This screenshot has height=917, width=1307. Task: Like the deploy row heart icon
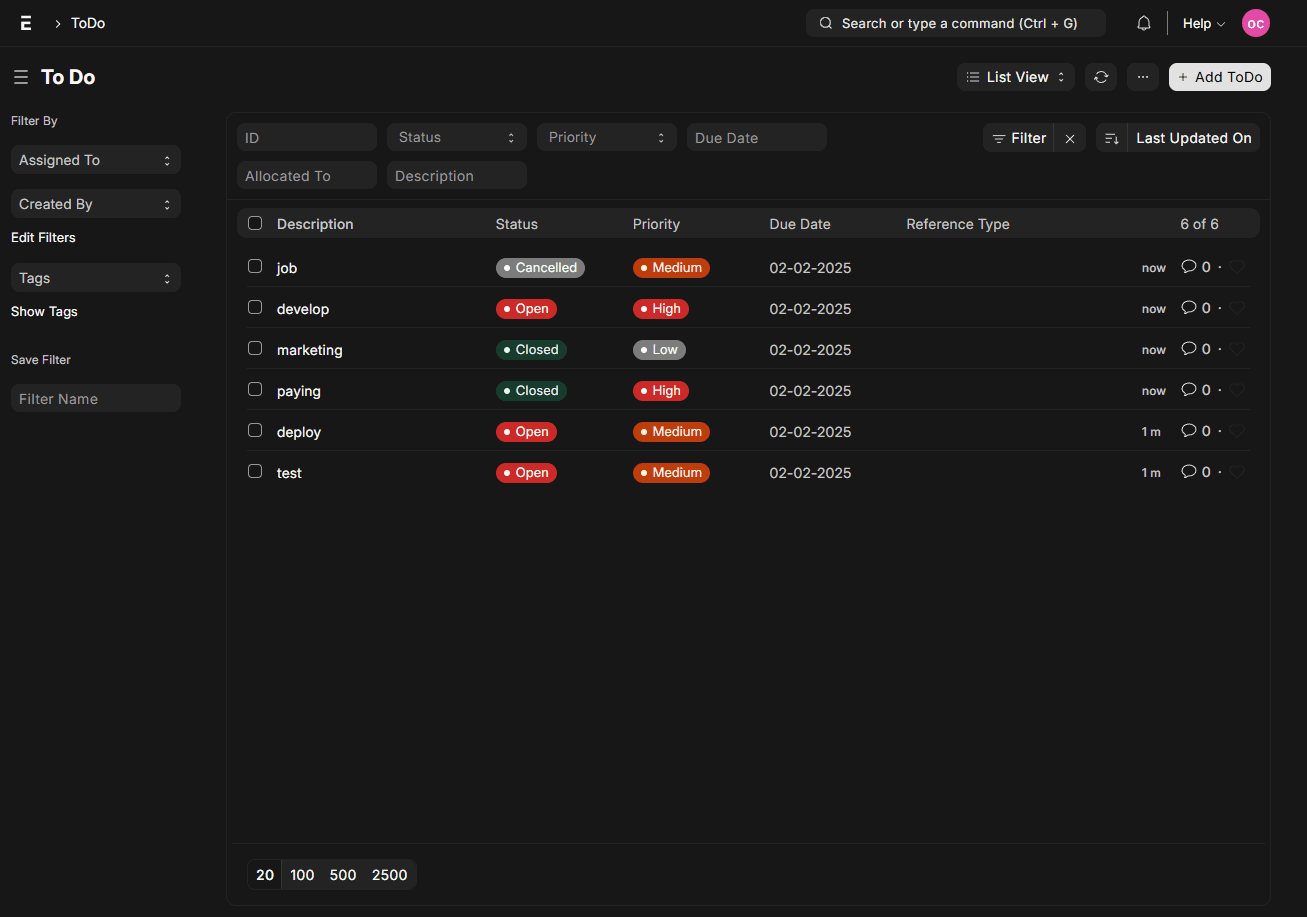[x=1237, y=431]
